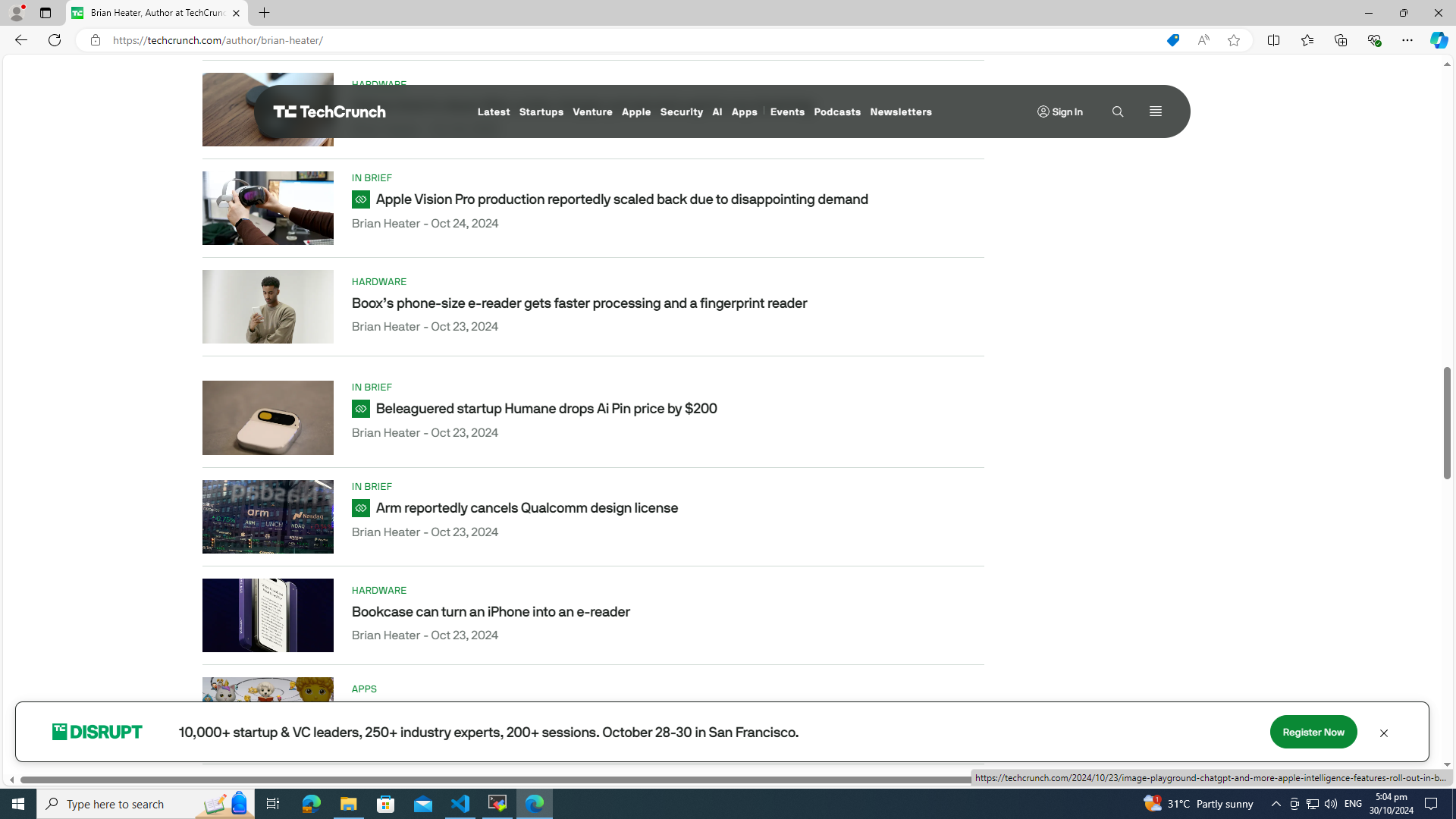Open Arm cancels Qualcomm license article
Screen dimensions: 1456x819
point(527,508)
